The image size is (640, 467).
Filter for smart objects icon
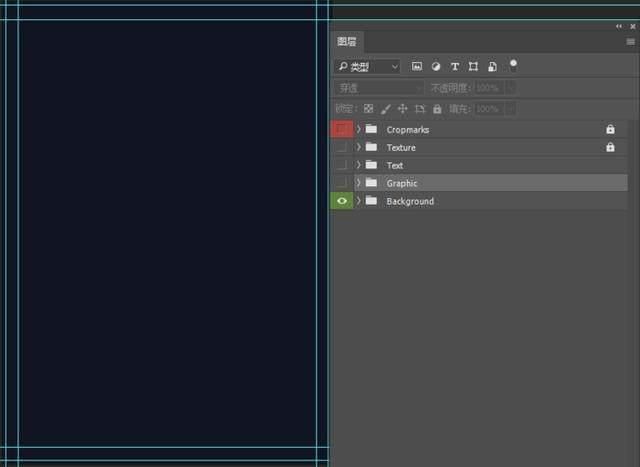492,67
